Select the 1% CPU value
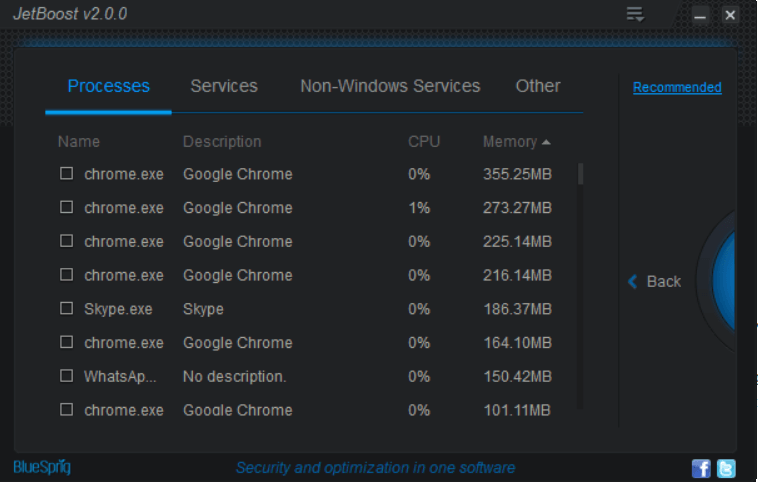Image resolution: width=758 pixels, height=482 pixels. click(x=419, y=208)
